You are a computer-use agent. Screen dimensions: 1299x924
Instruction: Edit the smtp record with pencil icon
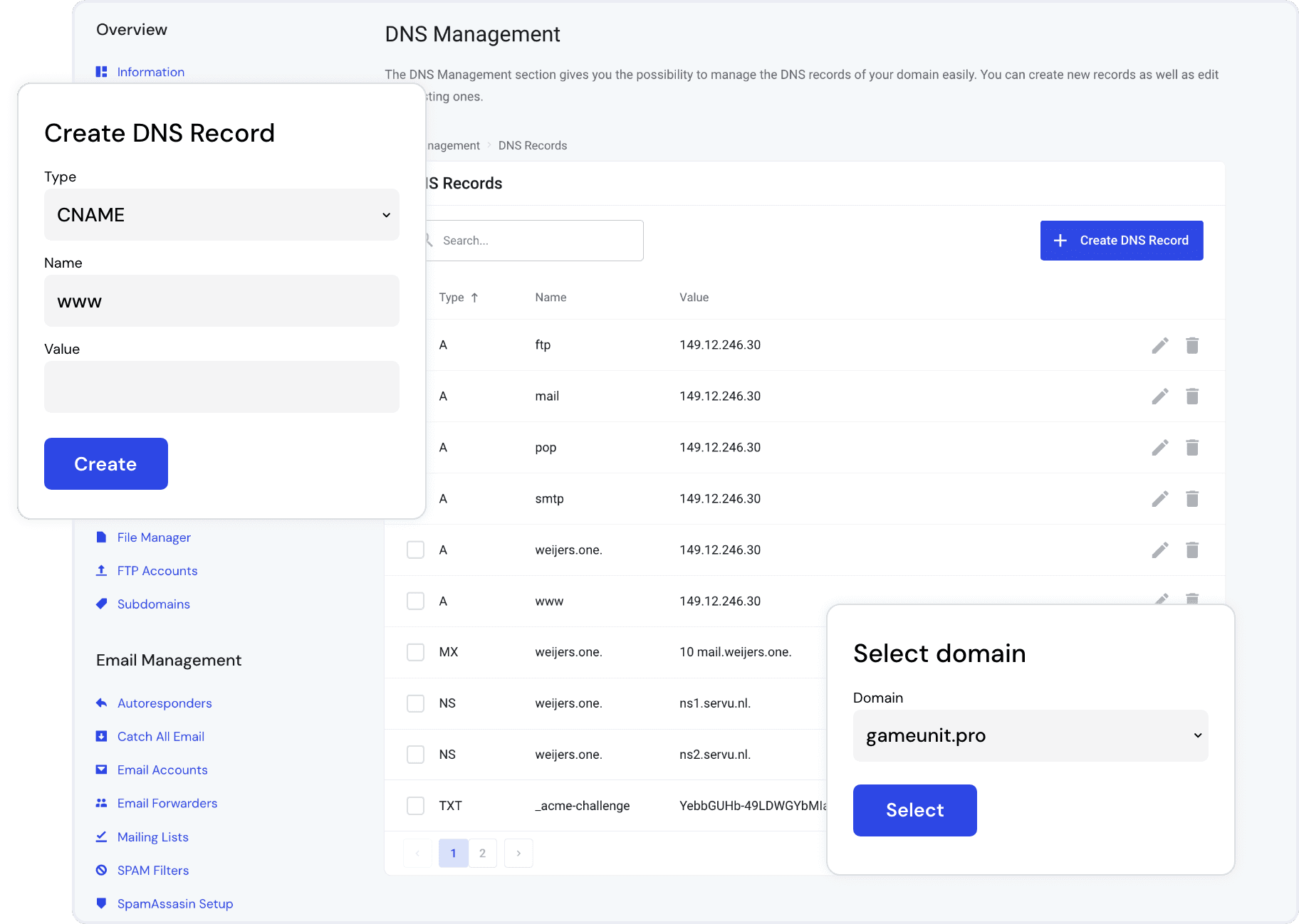coord(1160,499)
